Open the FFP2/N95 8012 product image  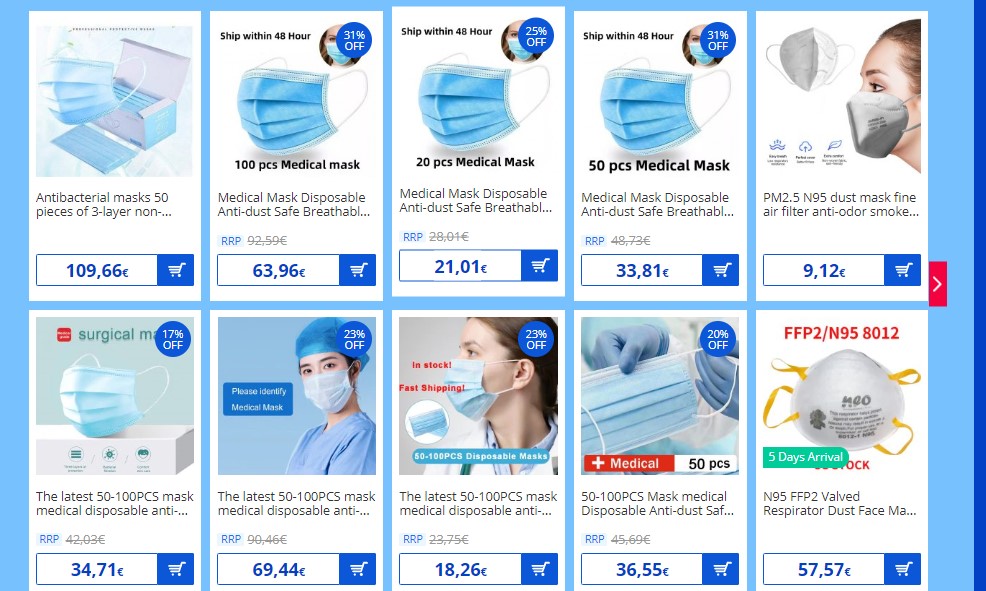pyautogui.click(x=842, y=396)
